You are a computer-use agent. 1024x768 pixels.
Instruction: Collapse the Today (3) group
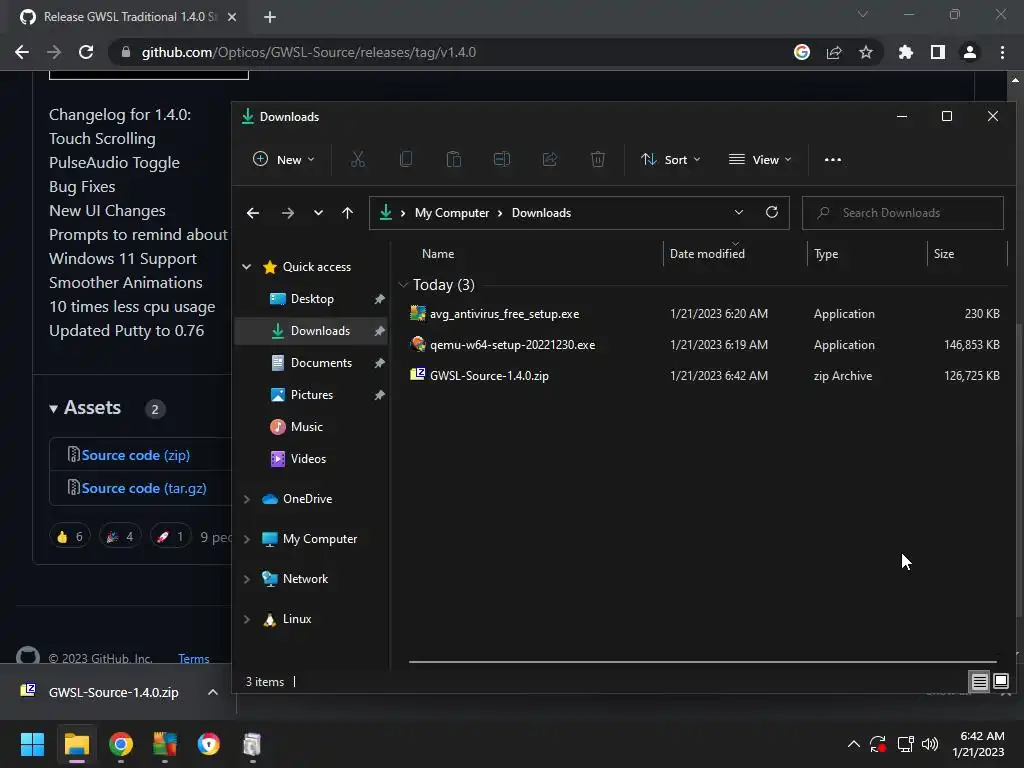[404, 285]
